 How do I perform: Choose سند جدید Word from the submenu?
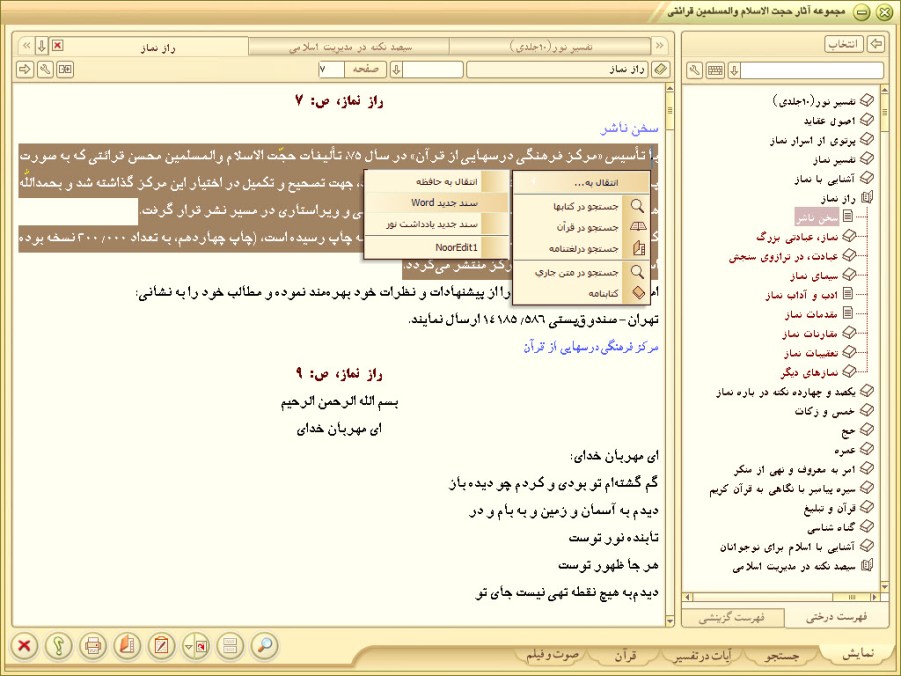[x=437, y=203]
